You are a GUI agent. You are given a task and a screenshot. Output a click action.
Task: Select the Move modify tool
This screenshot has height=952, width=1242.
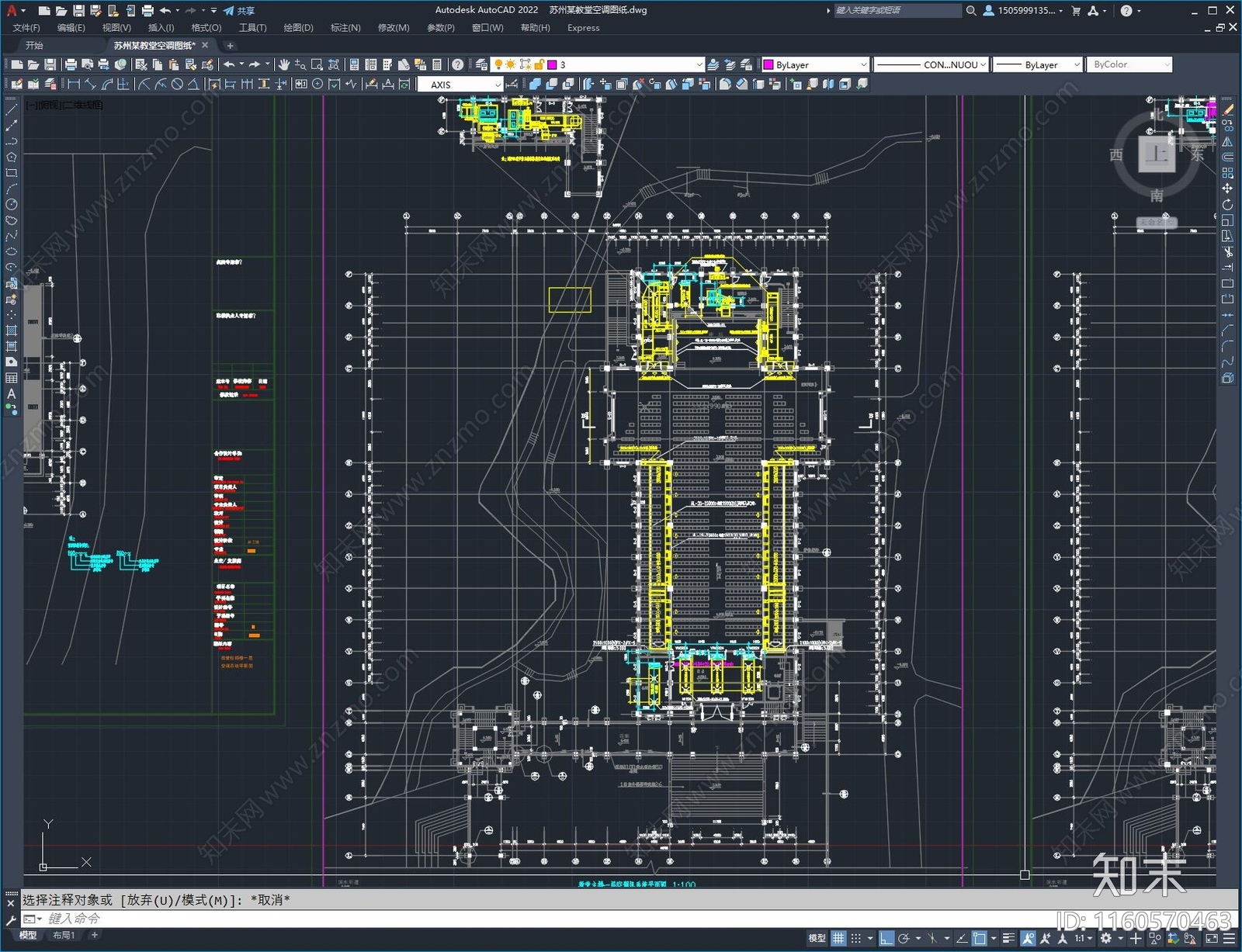[x=1227, y=189]
